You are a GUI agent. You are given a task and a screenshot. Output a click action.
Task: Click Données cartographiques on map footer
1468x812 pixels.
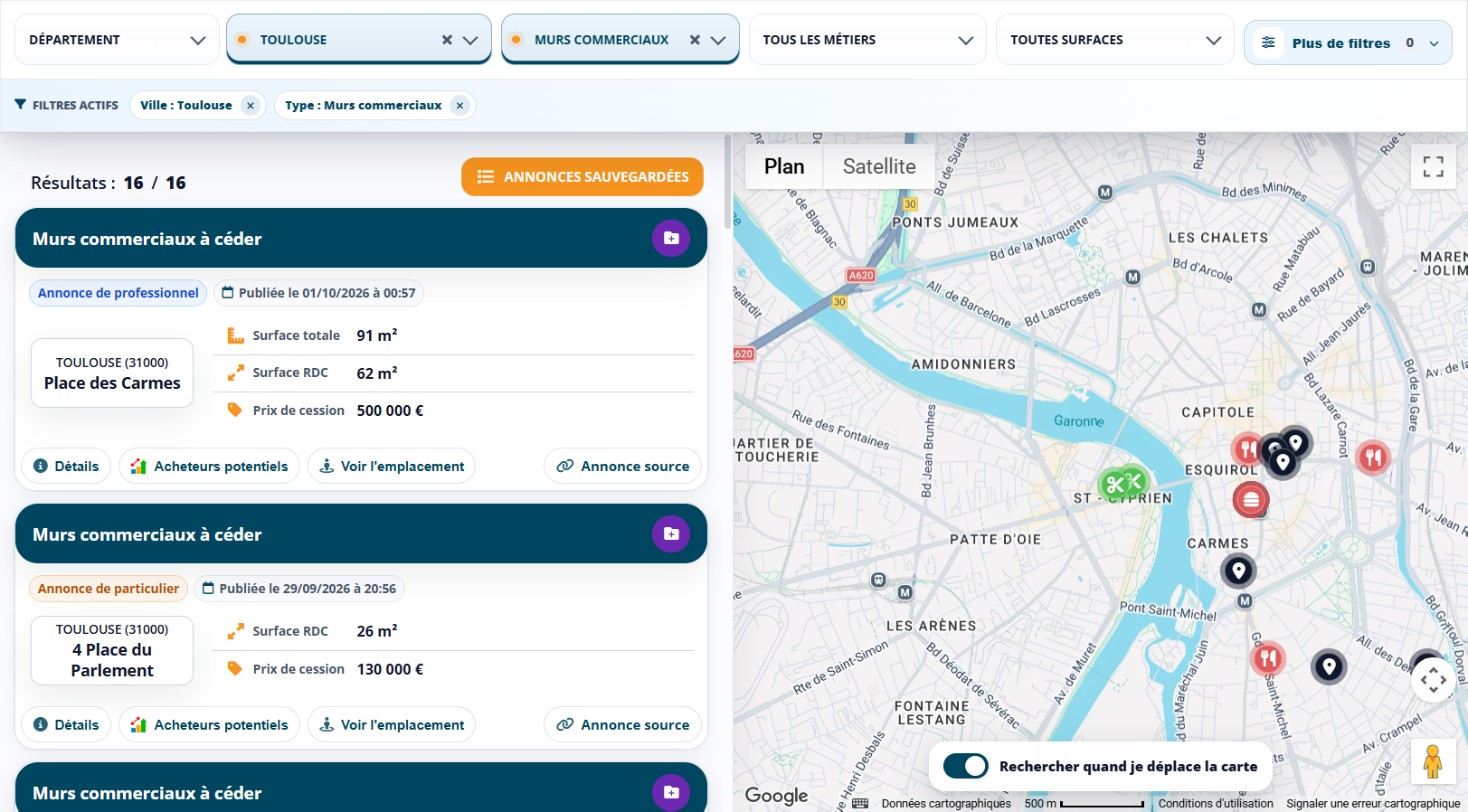coord(946,804)
